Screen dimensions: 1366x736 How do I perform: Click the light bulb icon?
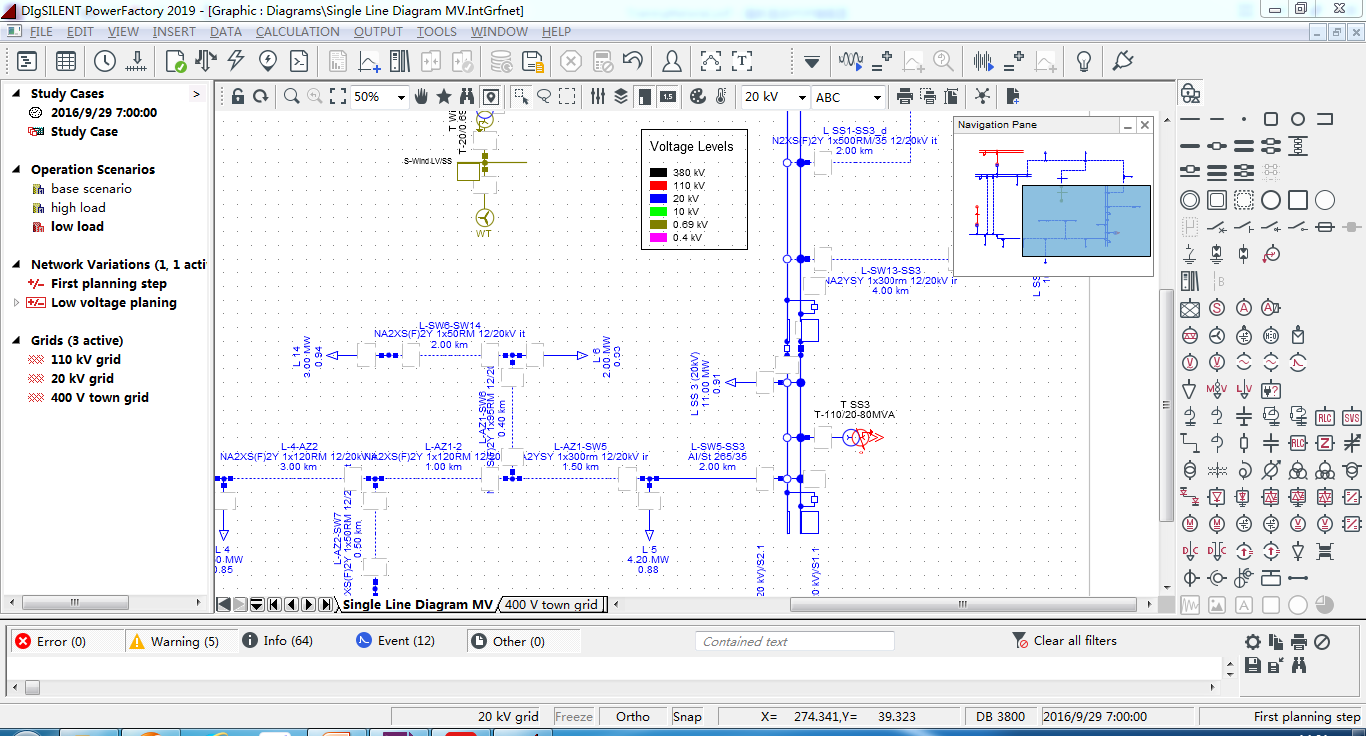click(x=1082, y=61)
